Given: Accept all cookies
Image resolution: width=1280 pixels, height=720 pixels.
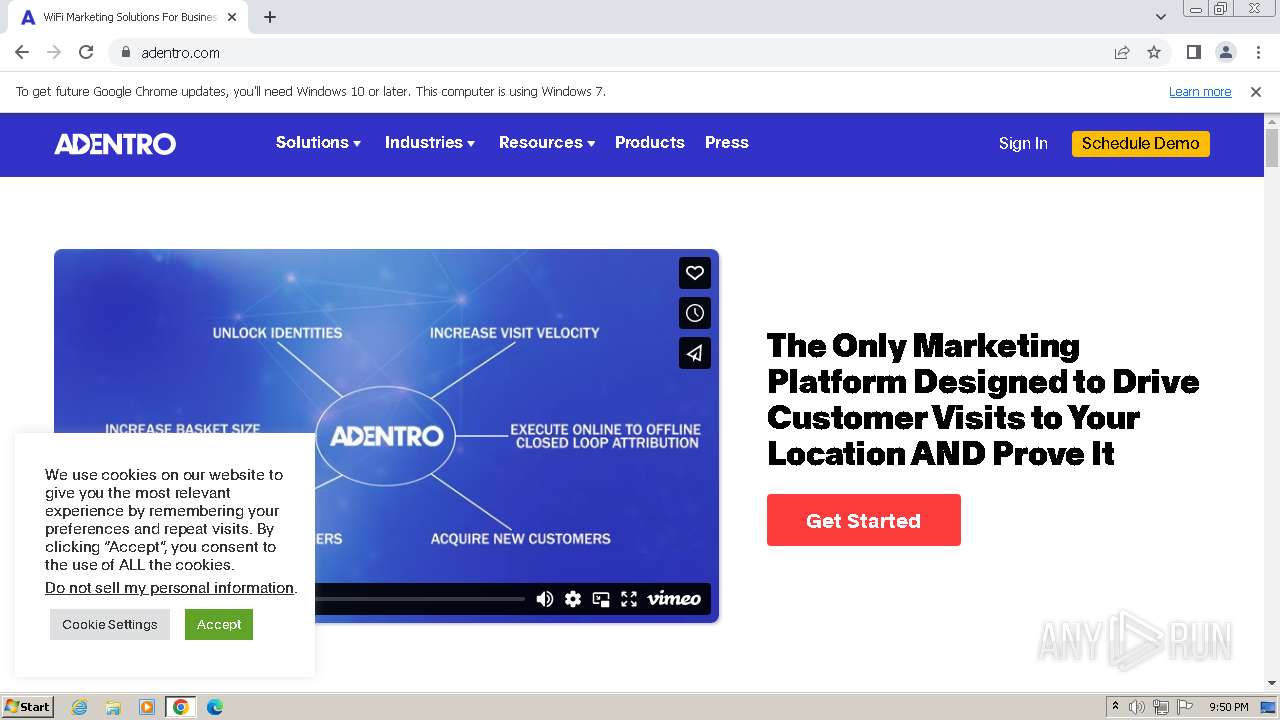Looking at the screenshot, I should (219, 624).
